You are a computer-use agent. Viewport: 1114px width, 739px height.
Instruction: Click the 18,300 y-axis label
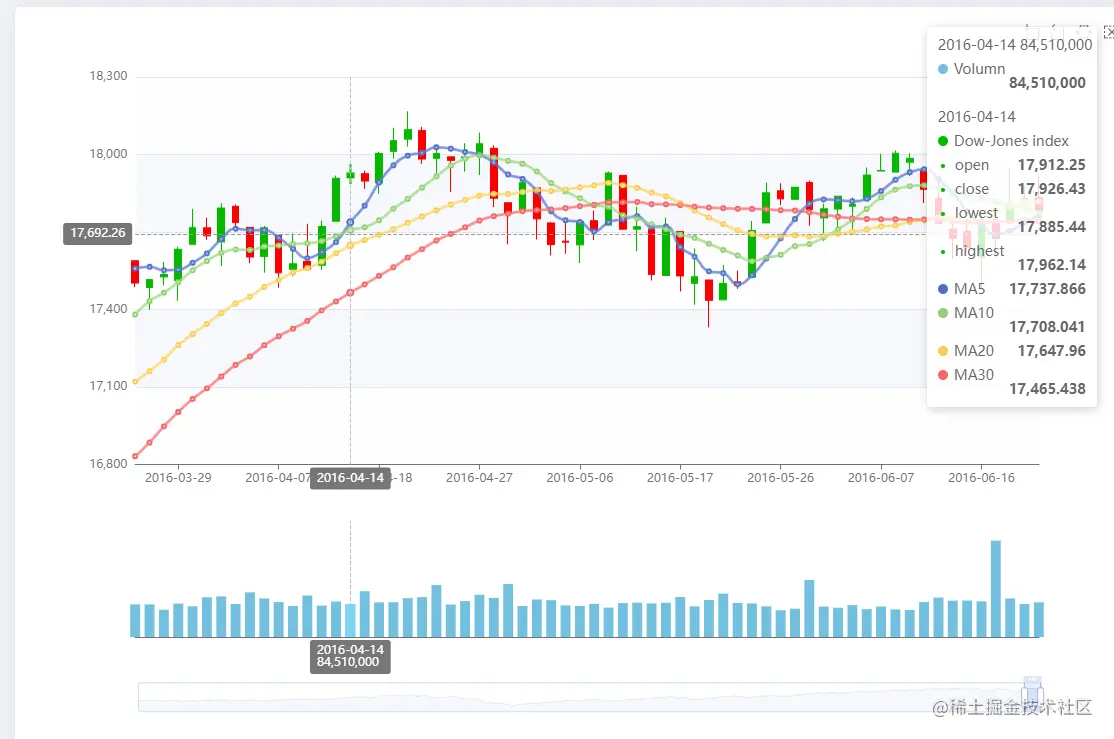click(x=108, y=76)
